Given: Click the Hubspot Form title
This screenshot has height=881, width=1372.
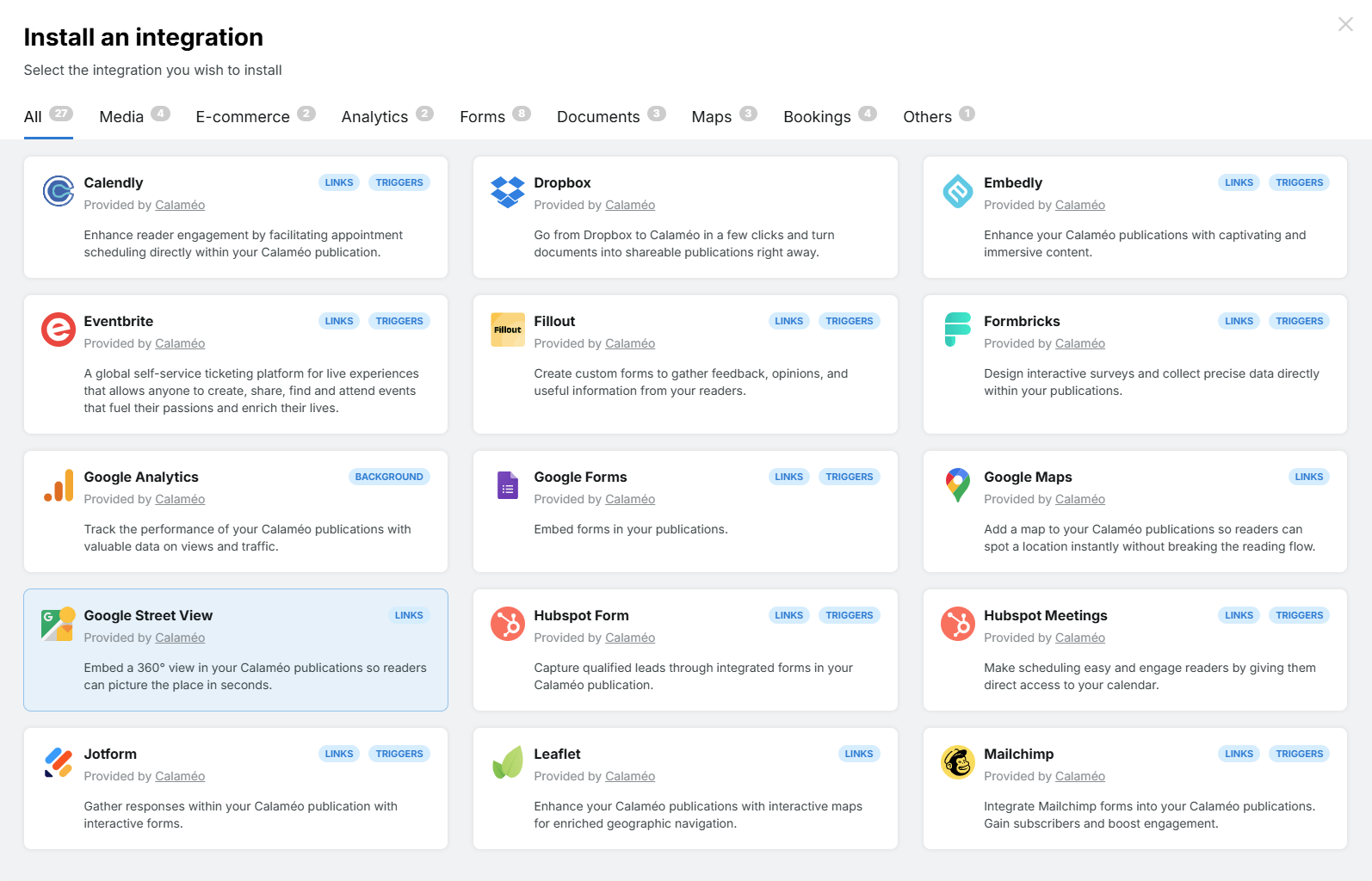Looking at the screenshot, I should 581,615.
